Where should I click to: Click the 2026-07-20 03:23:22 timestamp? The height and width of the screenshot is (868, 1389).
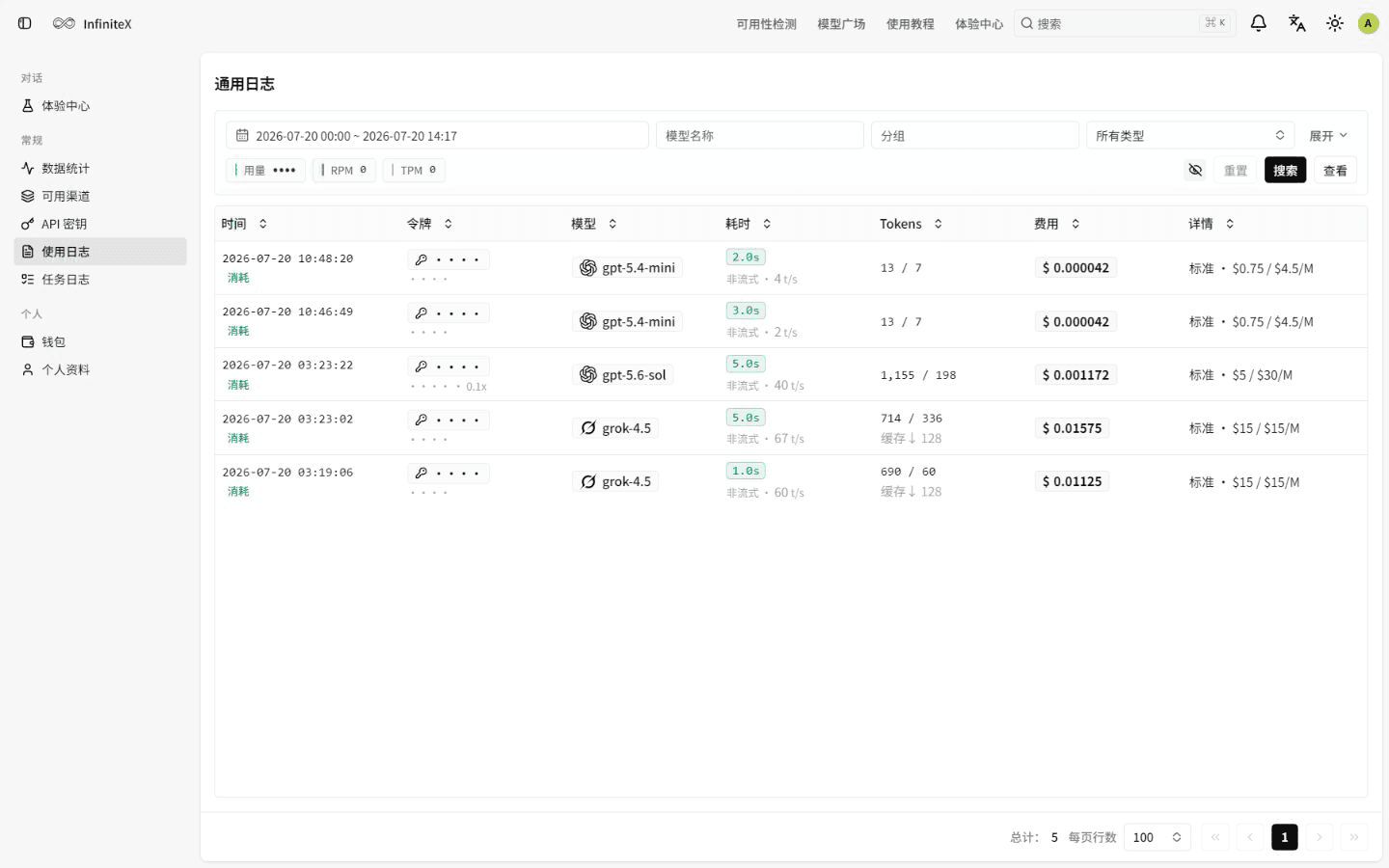coord(287,365)
